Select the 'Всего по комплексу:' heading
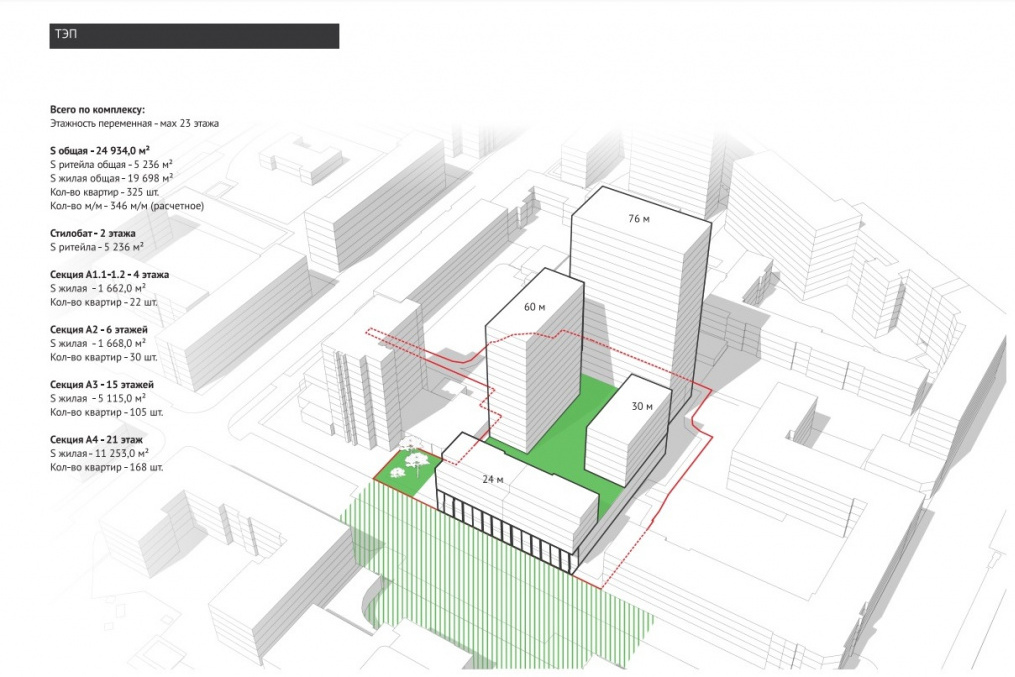The width and height of the screenshot is (1015, 677). point(97,108)
